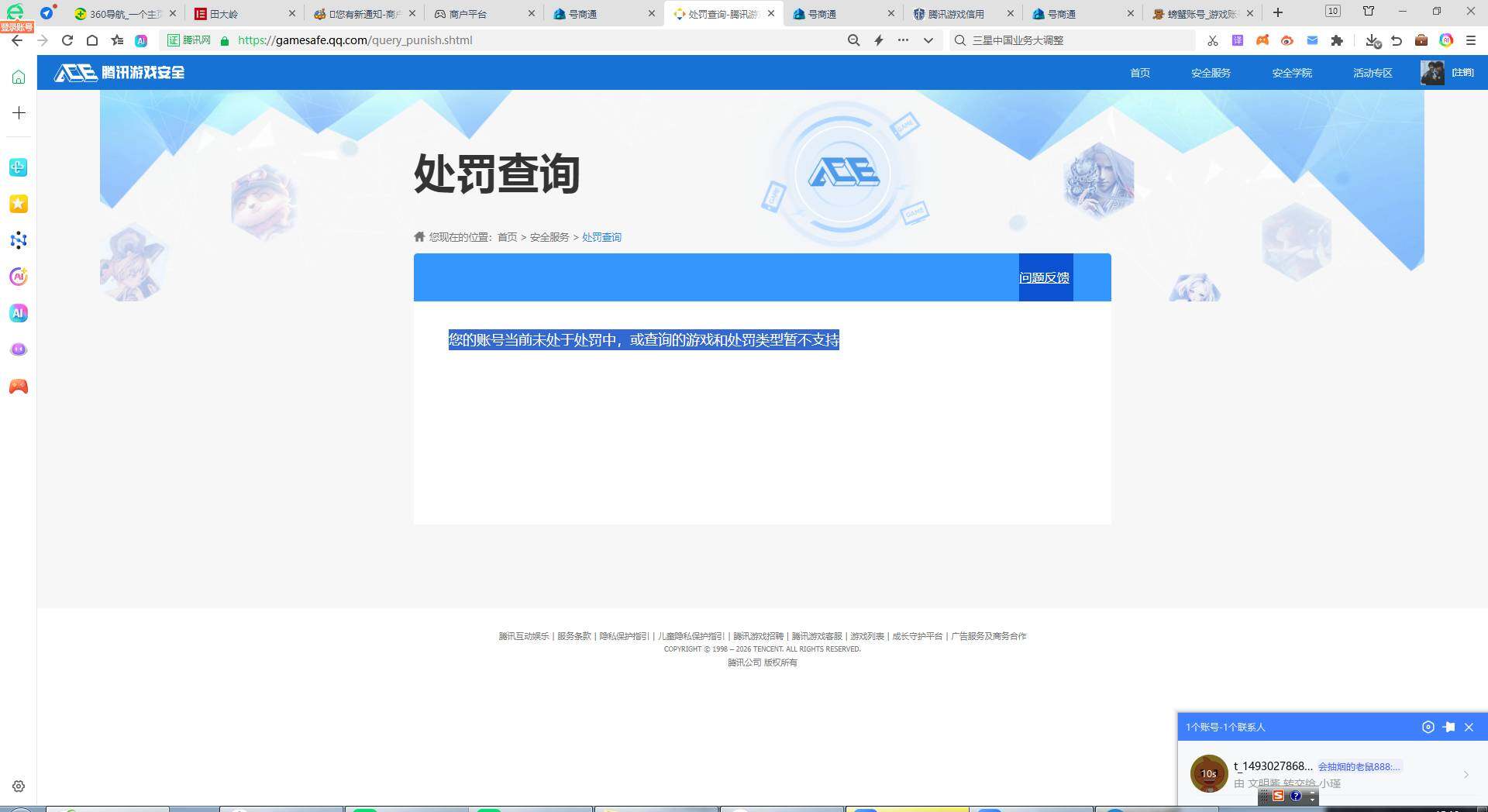This screenshot has height=812, width=1488.
Task: Open the mail icon in the toolbar
Action: click(x=1311, y=40)
